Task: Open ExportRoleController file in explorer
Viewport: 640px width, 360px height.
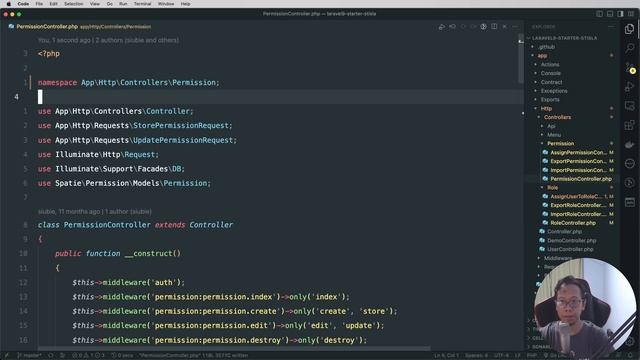Action: (x=578, y=205)
